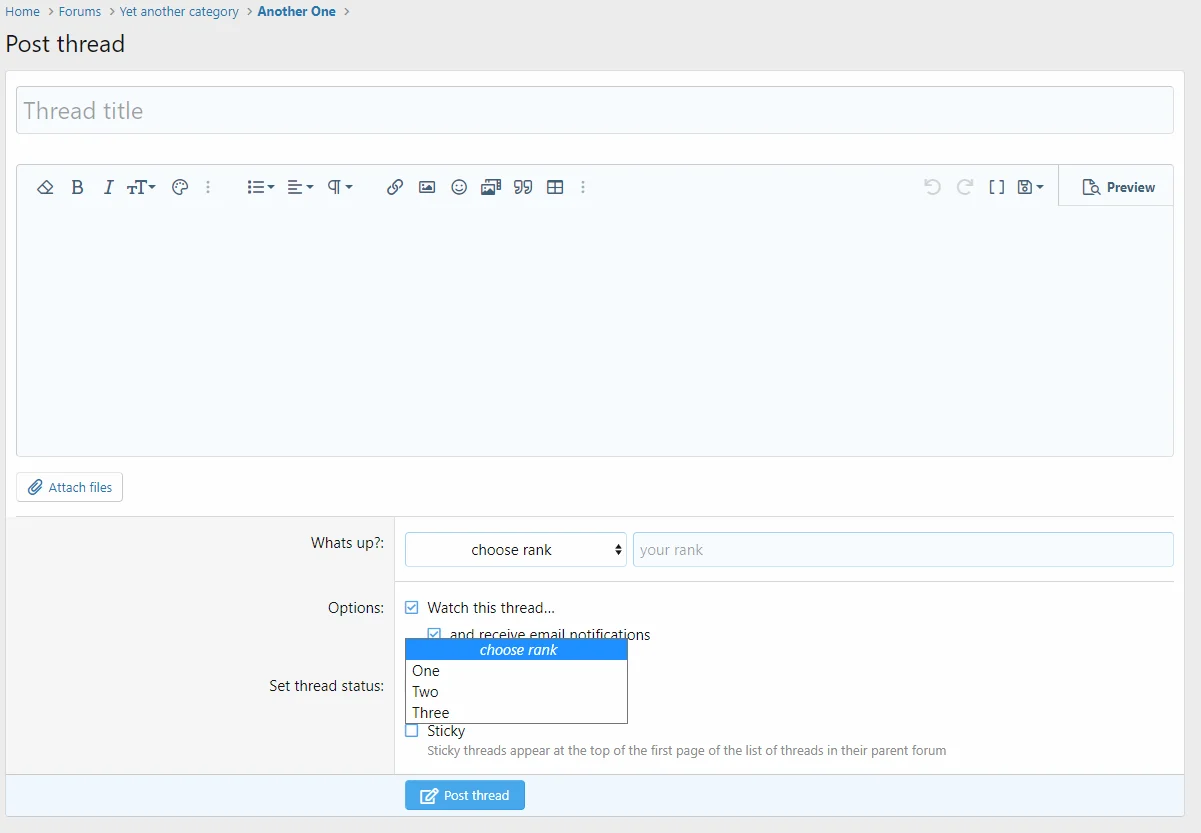
Task: Toggle receive email notifications checkbox
Action: [434, 634]
